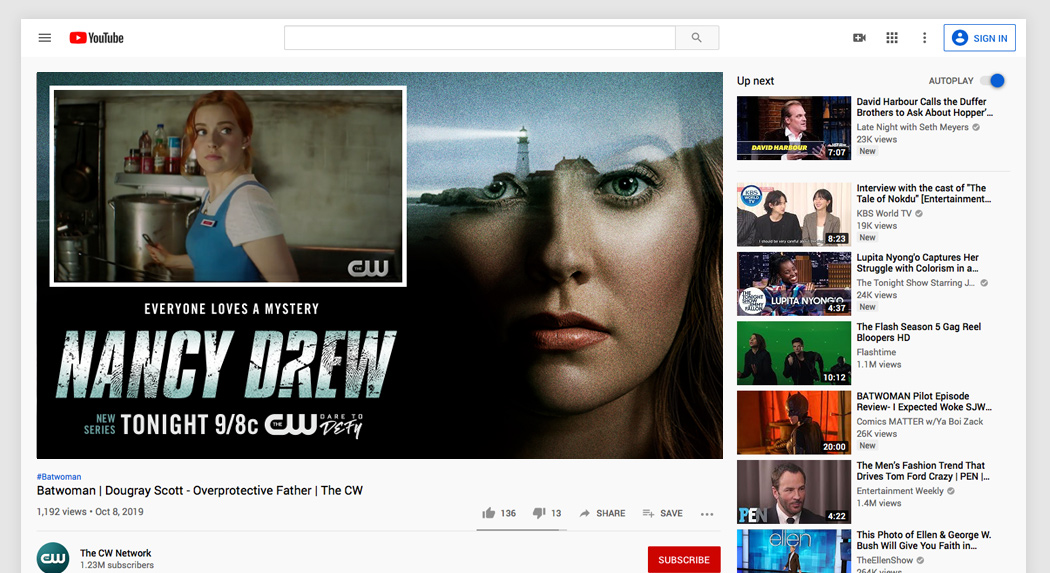Open the hamburger guide menu
1050x573 pixels.
(45, 37)
